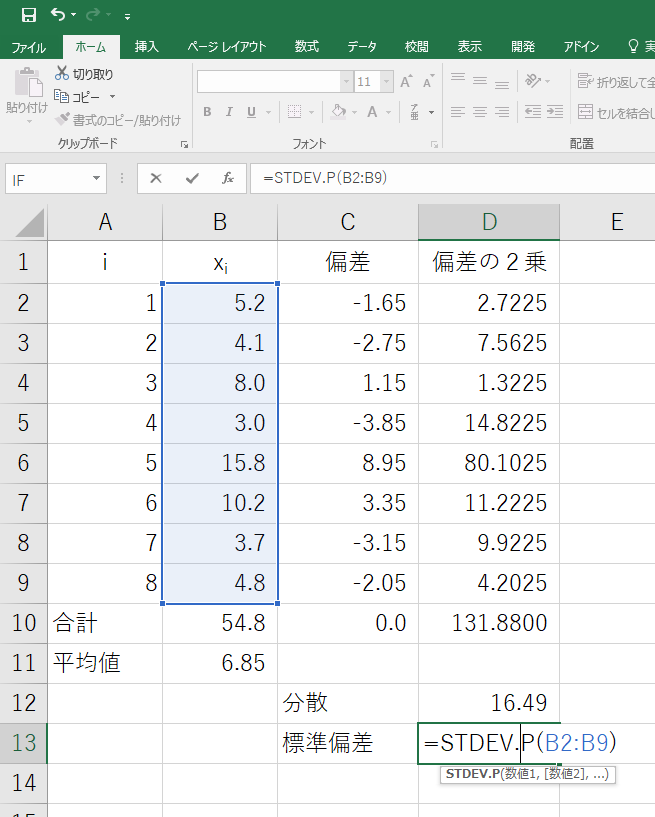655x817 pixels.
Task: Open the Copy (コピー) dropdown arrow
Action: pos(112,97)
